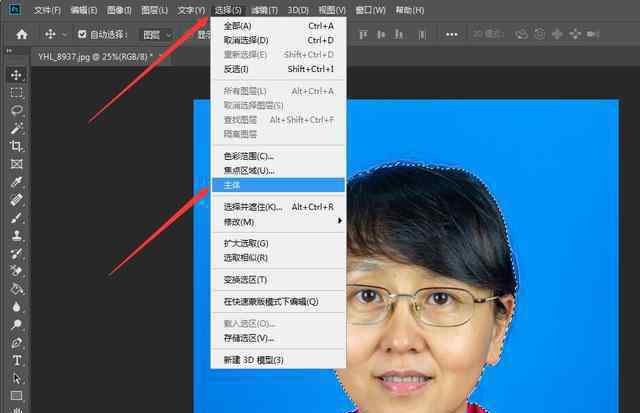Choose 焦点区域(U)... menu item

278,170
